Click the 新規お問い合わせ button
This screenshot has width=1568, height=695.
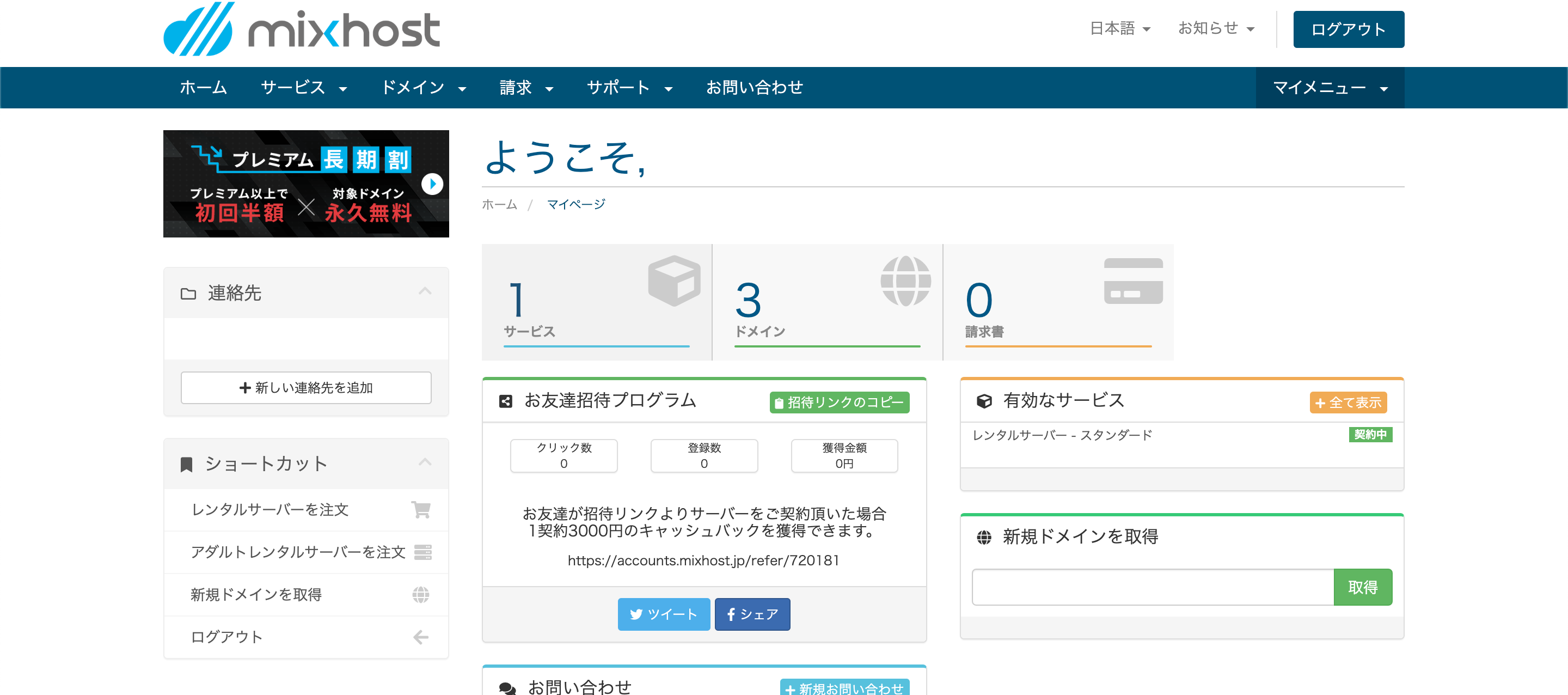coord(844,688)
